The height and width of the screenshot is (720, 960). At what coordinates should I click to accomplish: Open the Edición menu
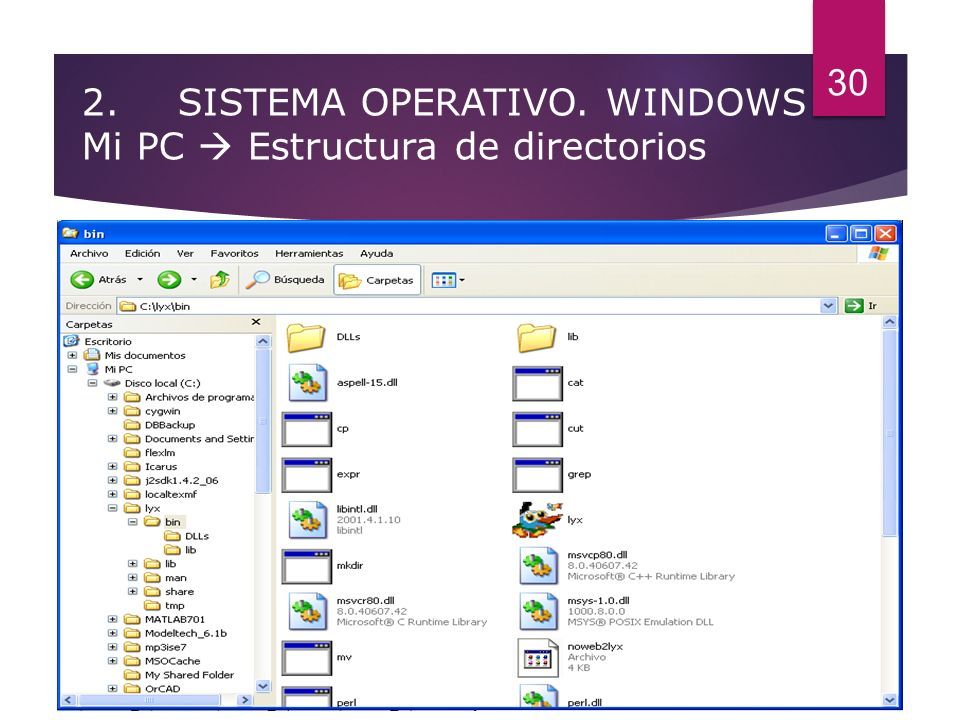[x=142, y=253]
